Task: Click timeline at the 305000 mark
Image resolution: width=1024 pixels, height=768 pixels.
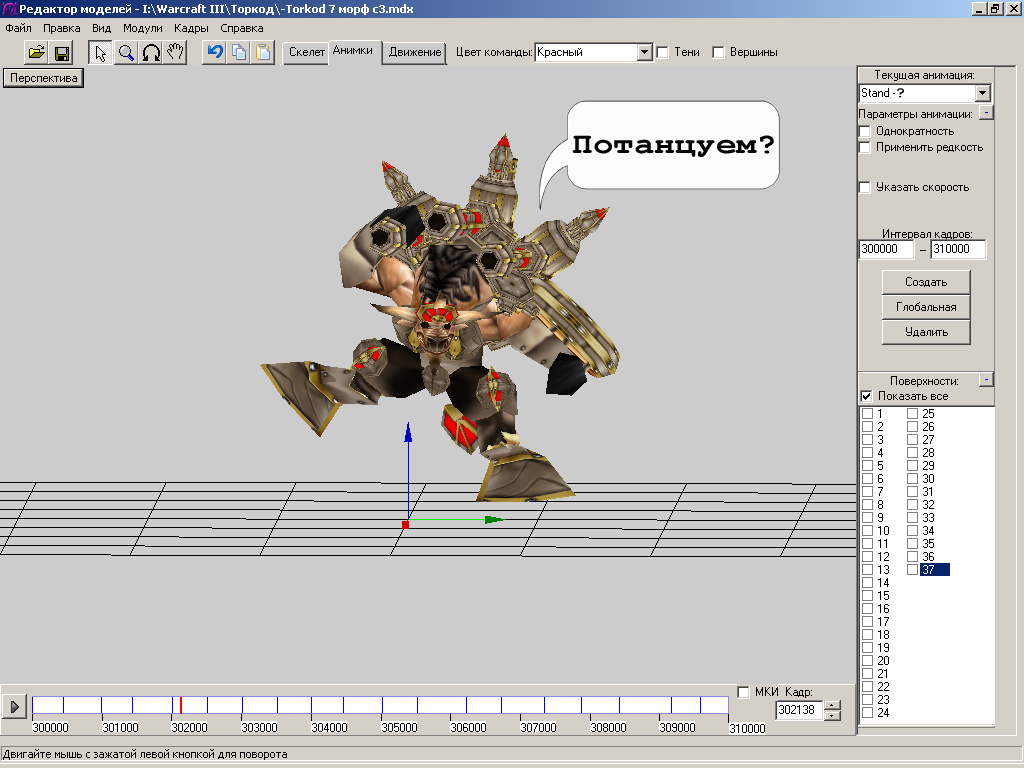Action: (x=382, y=706)
